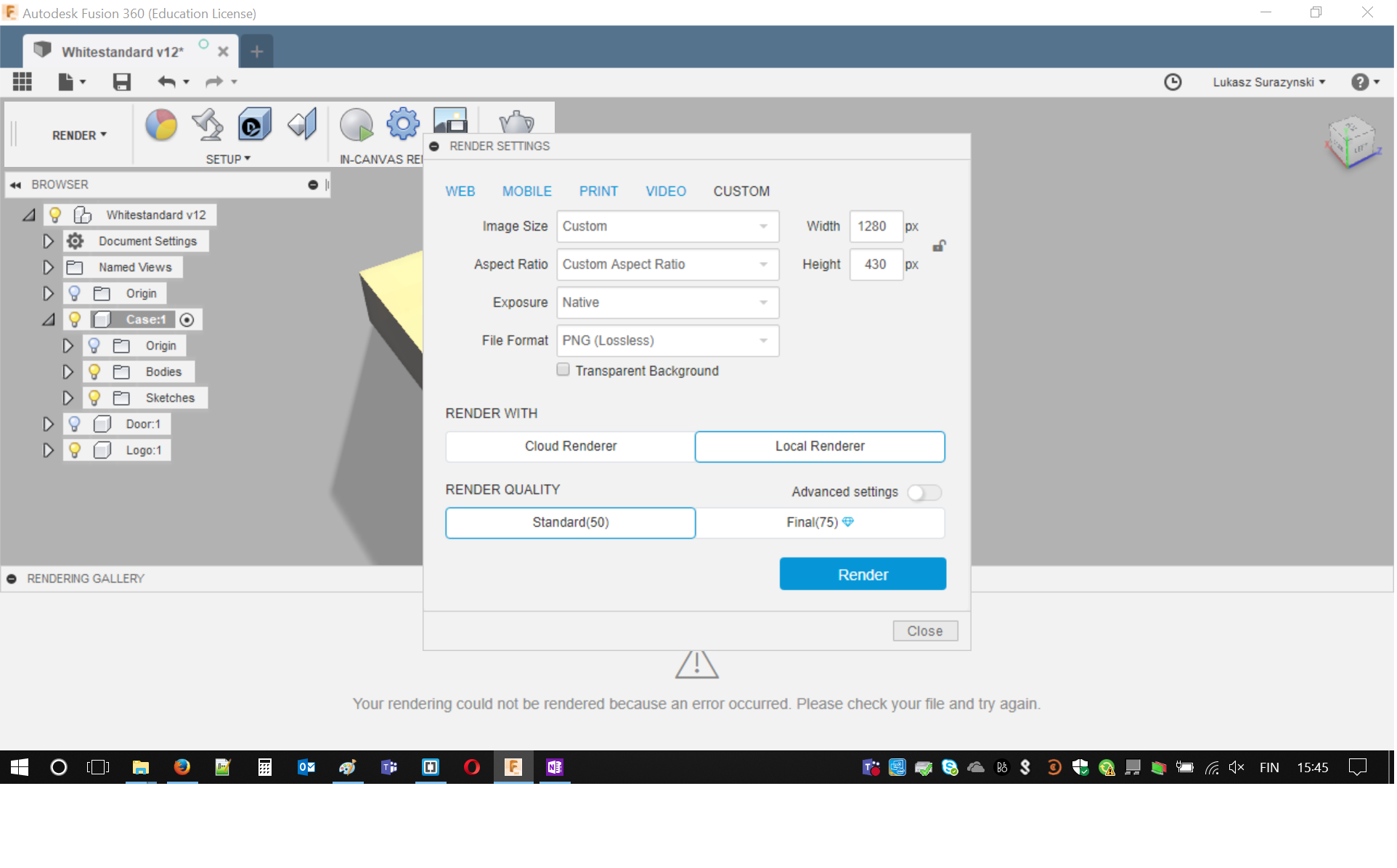Open In-Canvas Render Settings gear
1397x868 pixels.
[x=403, y=123]
